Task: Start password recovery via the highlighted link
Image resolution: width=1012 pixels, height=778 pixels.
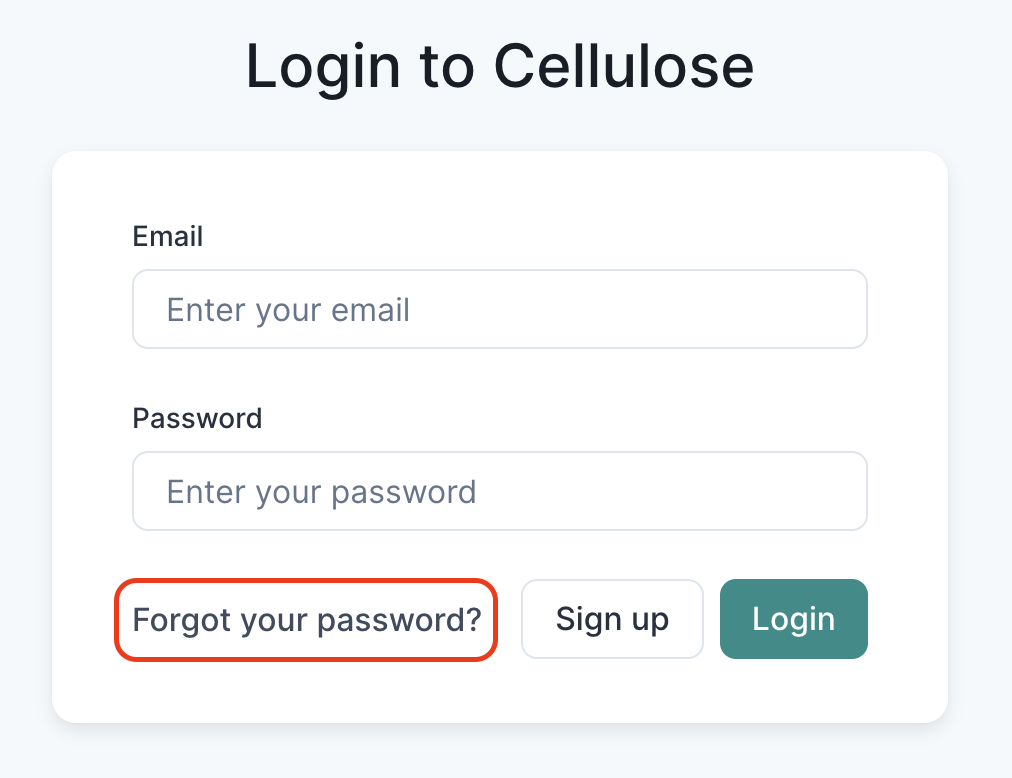Action: click(x=305, y=620)
